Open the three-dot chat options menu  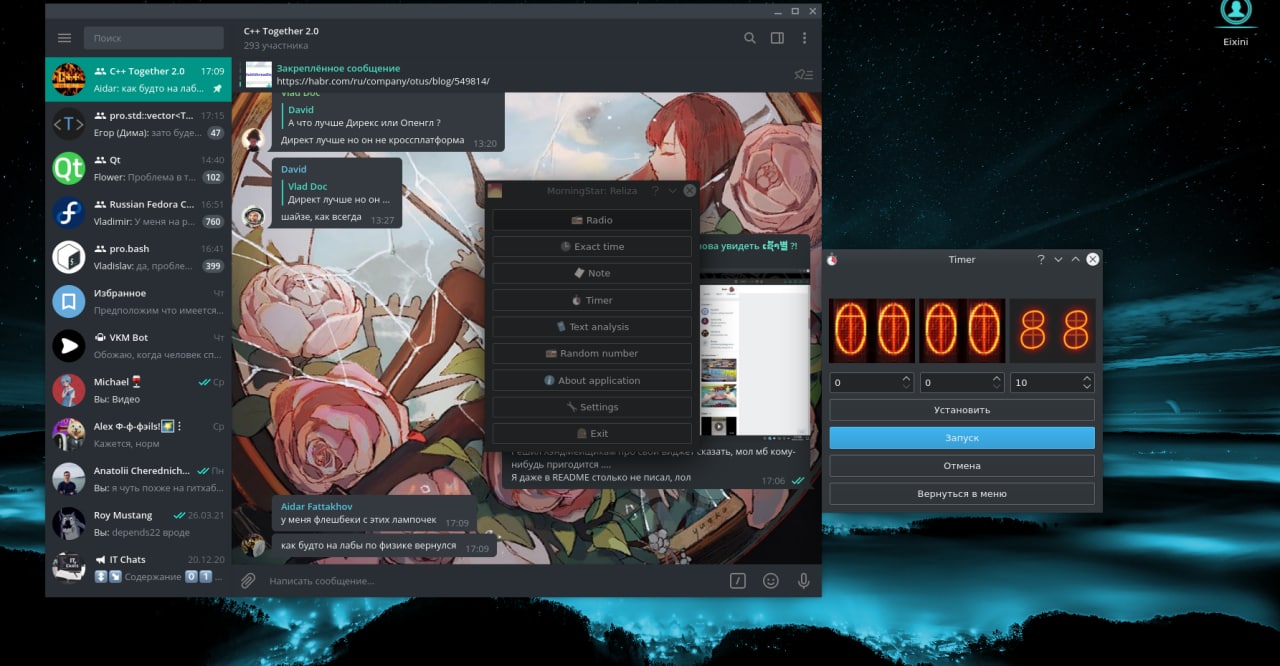(804, 38)
